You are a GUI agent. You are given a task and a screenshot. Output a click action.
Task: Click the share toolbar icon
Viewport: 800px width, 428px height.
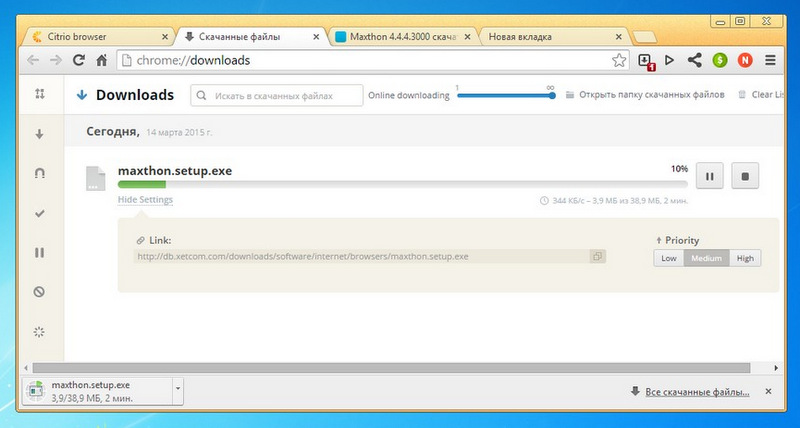(x=694, y=60)
